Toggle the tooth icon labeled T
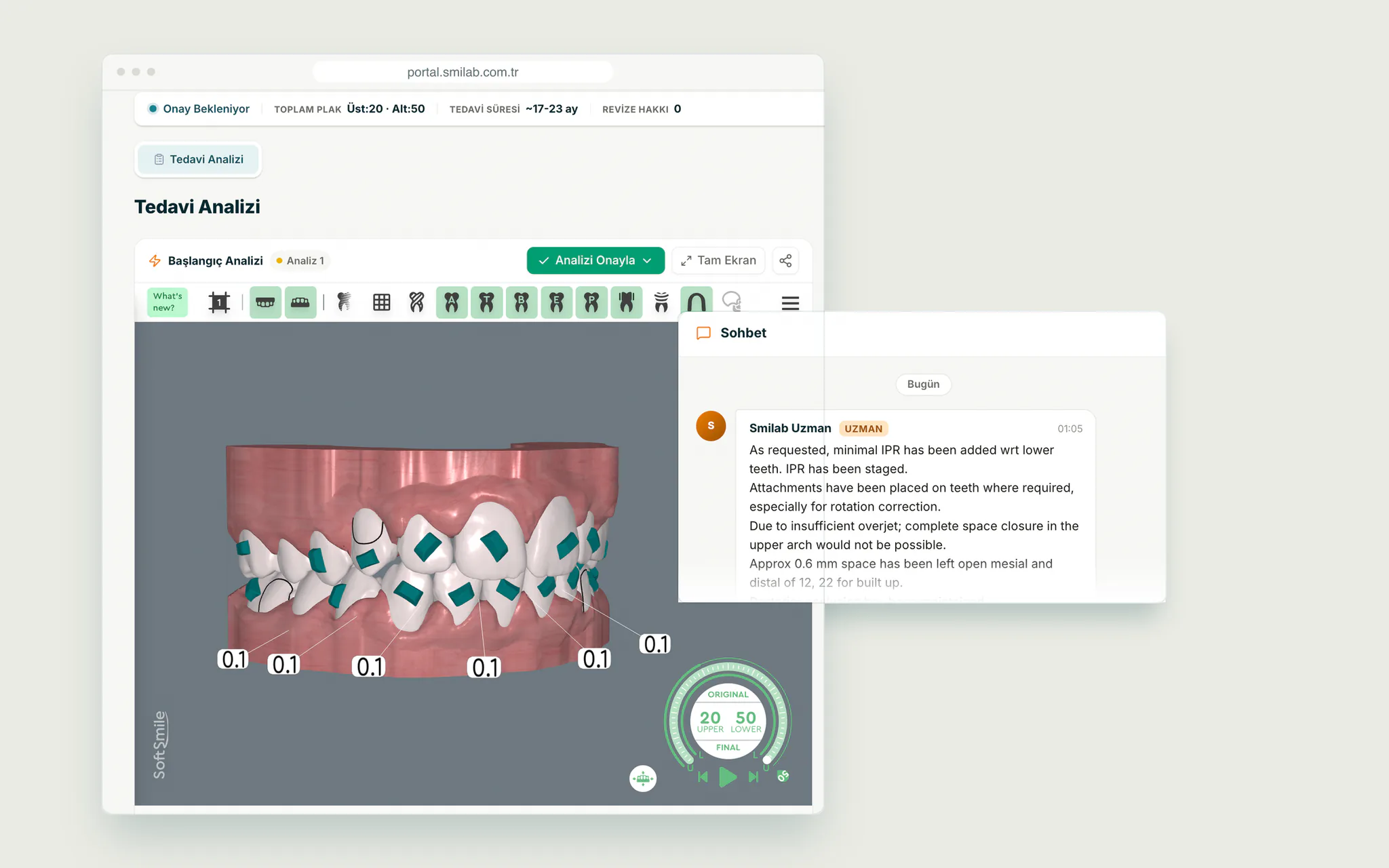Viewport: 1389px width, 868px height. 487,302
